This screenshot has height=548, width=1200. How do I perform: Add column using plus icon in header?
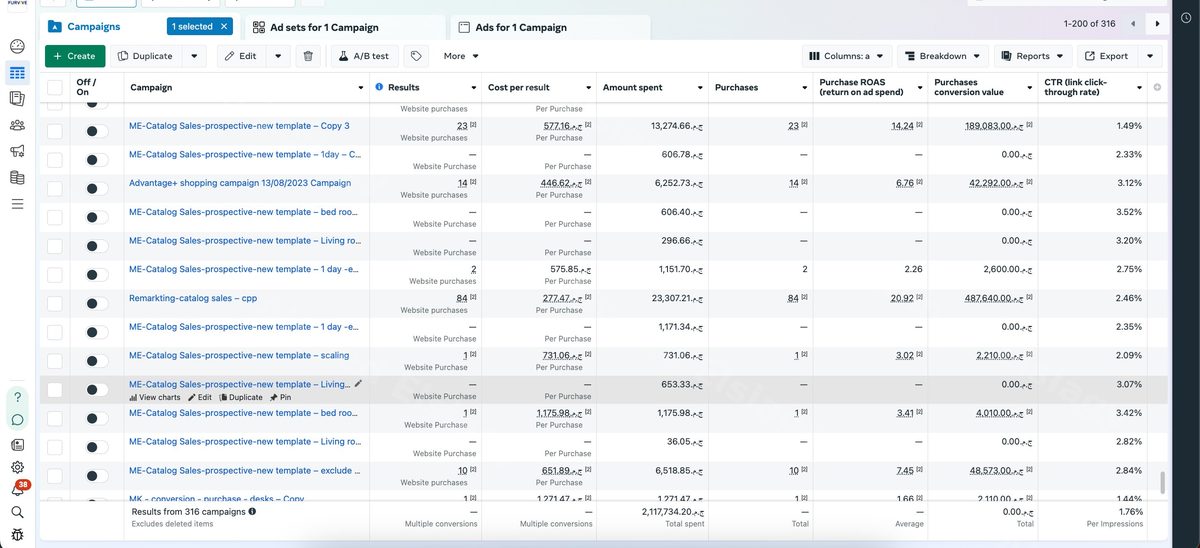1157,88
